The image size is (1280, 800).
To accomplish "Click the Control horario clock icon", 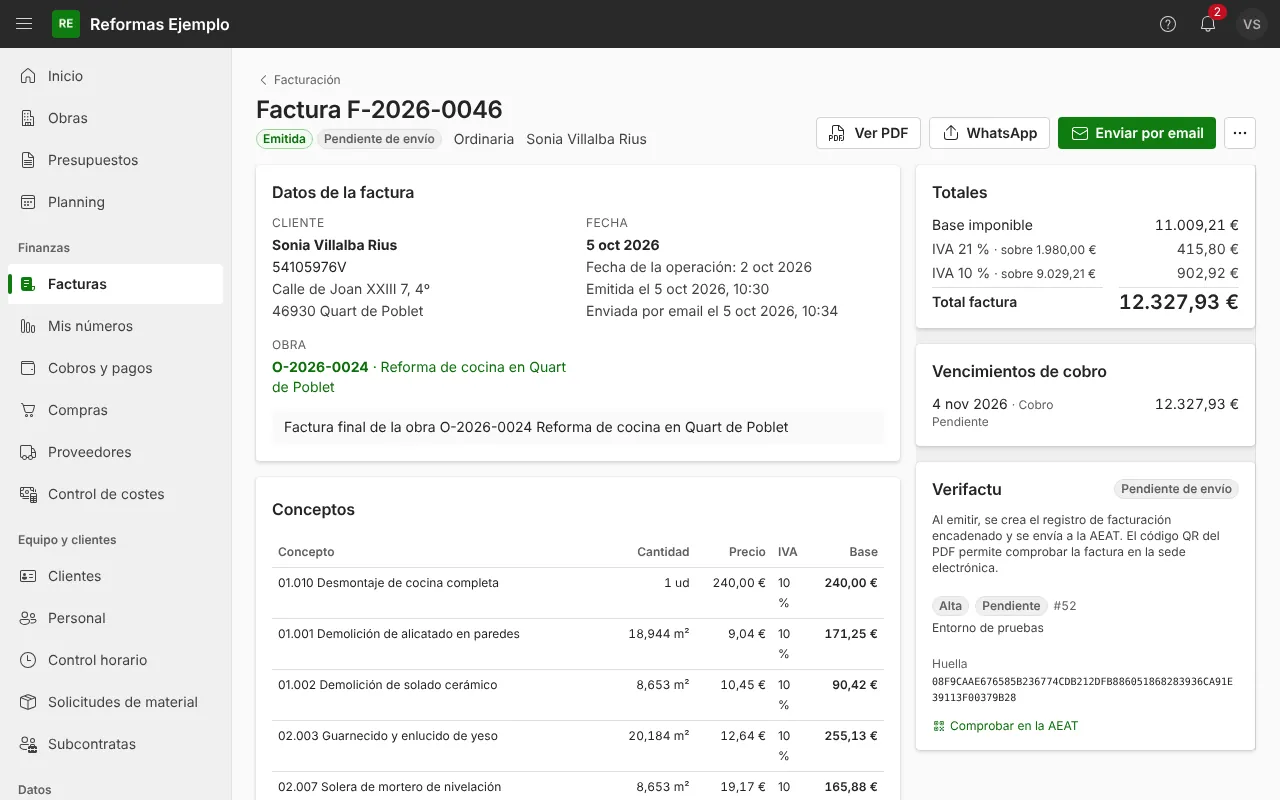I will click(28, 660).
